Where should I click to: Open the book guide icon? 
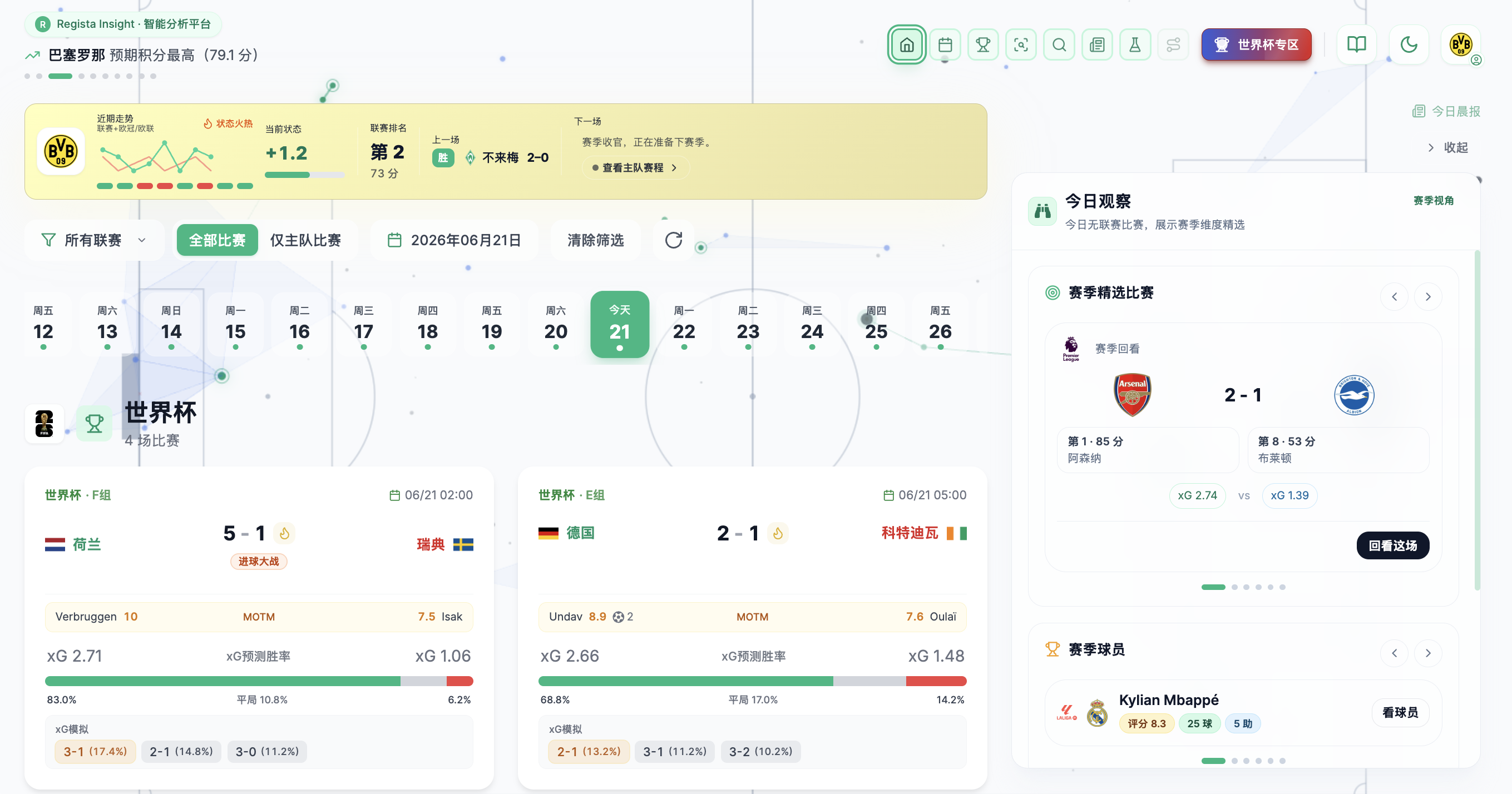pyautogui.click(x=1356, y=44)
